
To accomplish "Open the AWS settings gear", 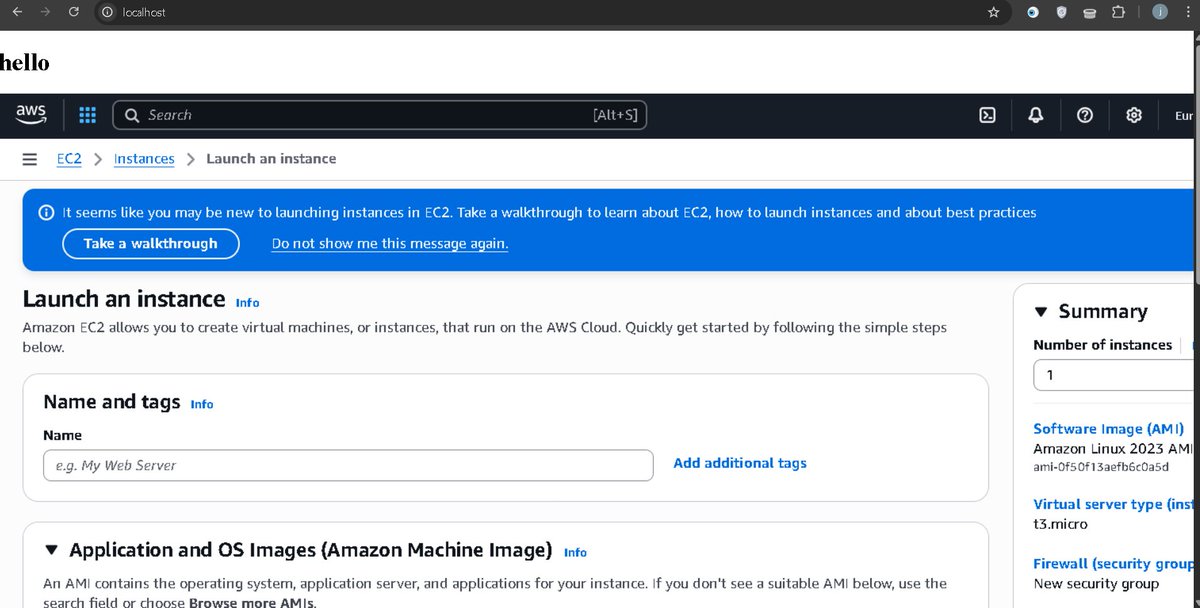I will click(1134, 115).
